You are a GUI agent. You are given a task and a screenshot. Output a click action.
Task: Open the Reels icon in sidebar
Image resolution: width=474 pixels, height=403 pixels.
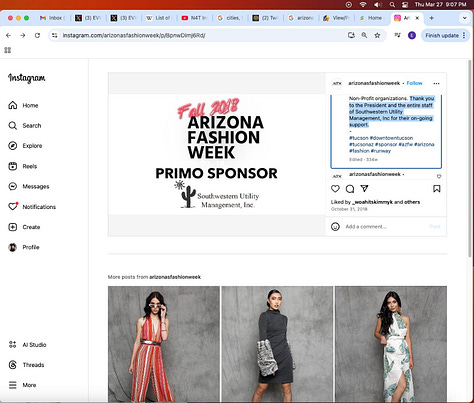[13, 166]
